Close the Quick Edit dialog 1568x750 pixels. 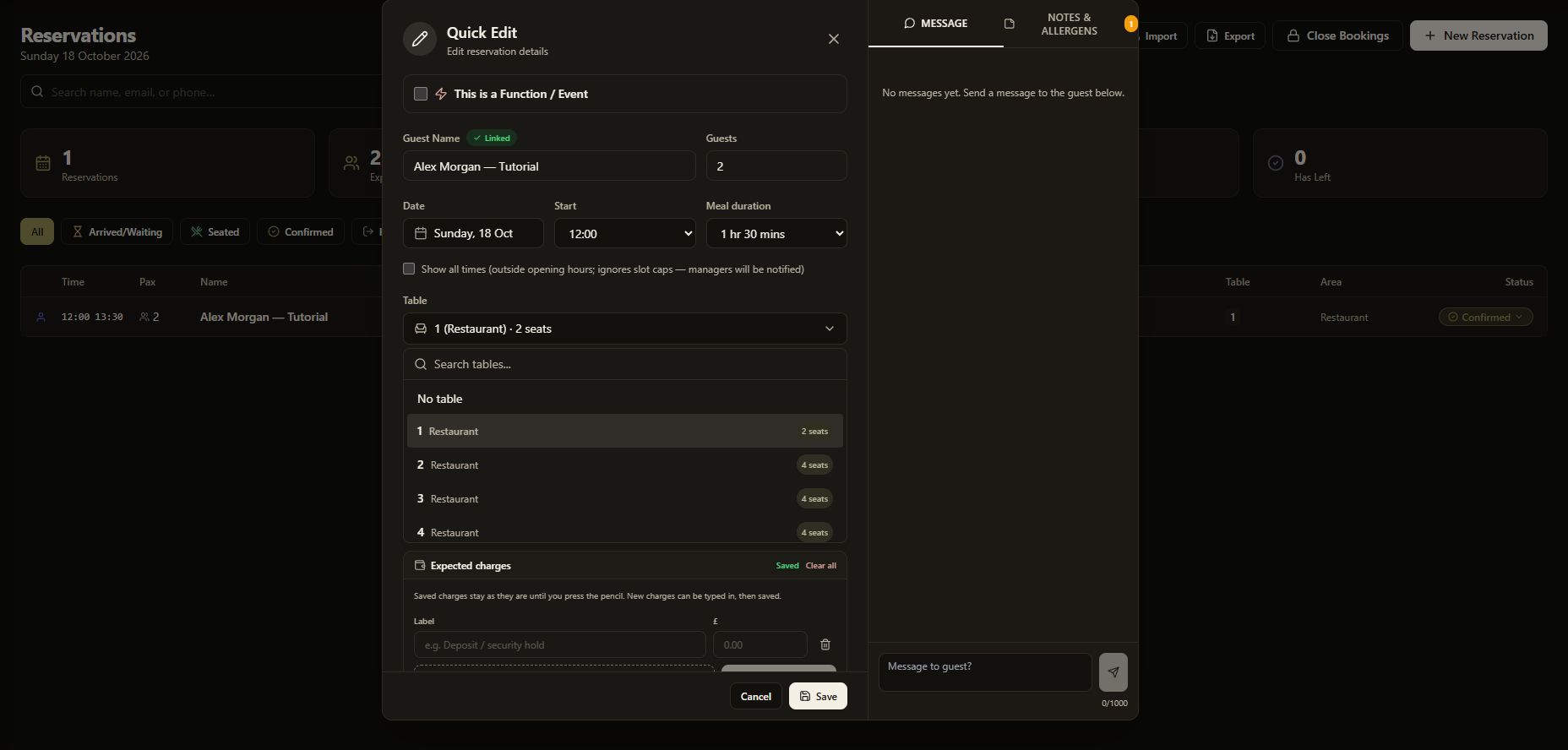point(834,39)
